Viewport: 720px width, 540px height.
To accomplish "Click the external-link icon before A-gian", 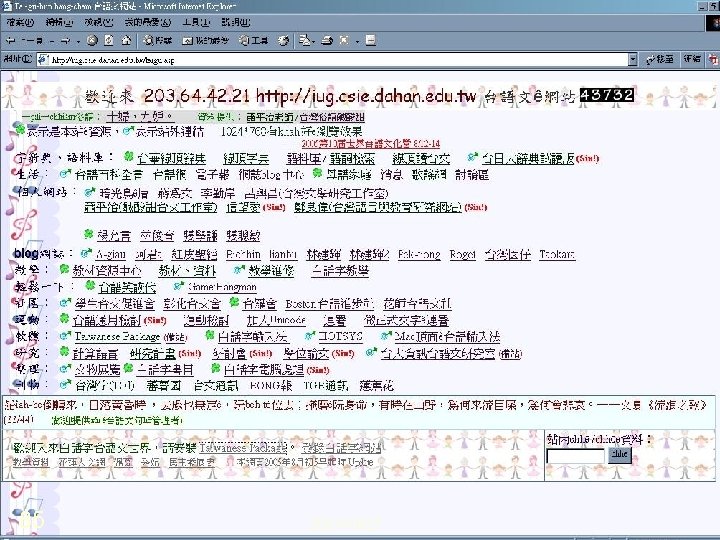I will click(x=86, y=253).
